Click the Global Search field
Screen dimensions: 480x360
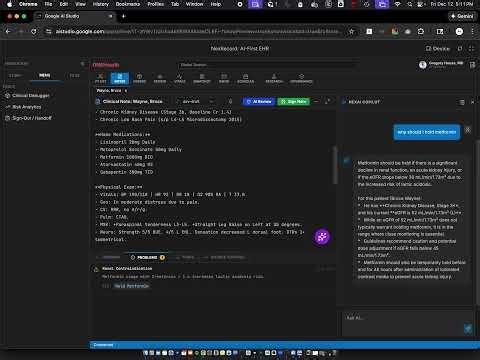click(x=267, y=65)
